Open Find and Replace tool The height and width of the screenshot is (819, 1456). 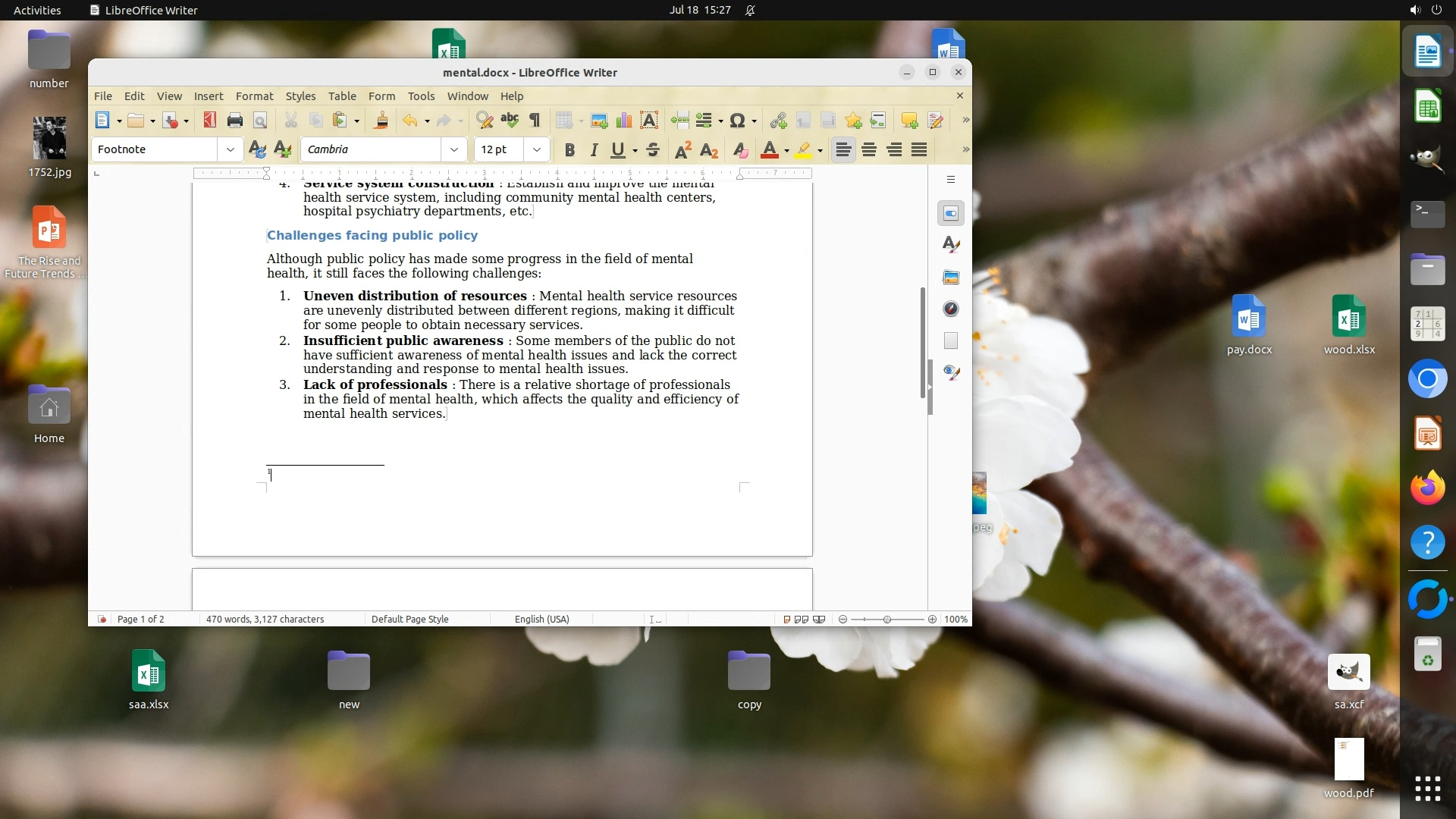[x=485, y=121]
